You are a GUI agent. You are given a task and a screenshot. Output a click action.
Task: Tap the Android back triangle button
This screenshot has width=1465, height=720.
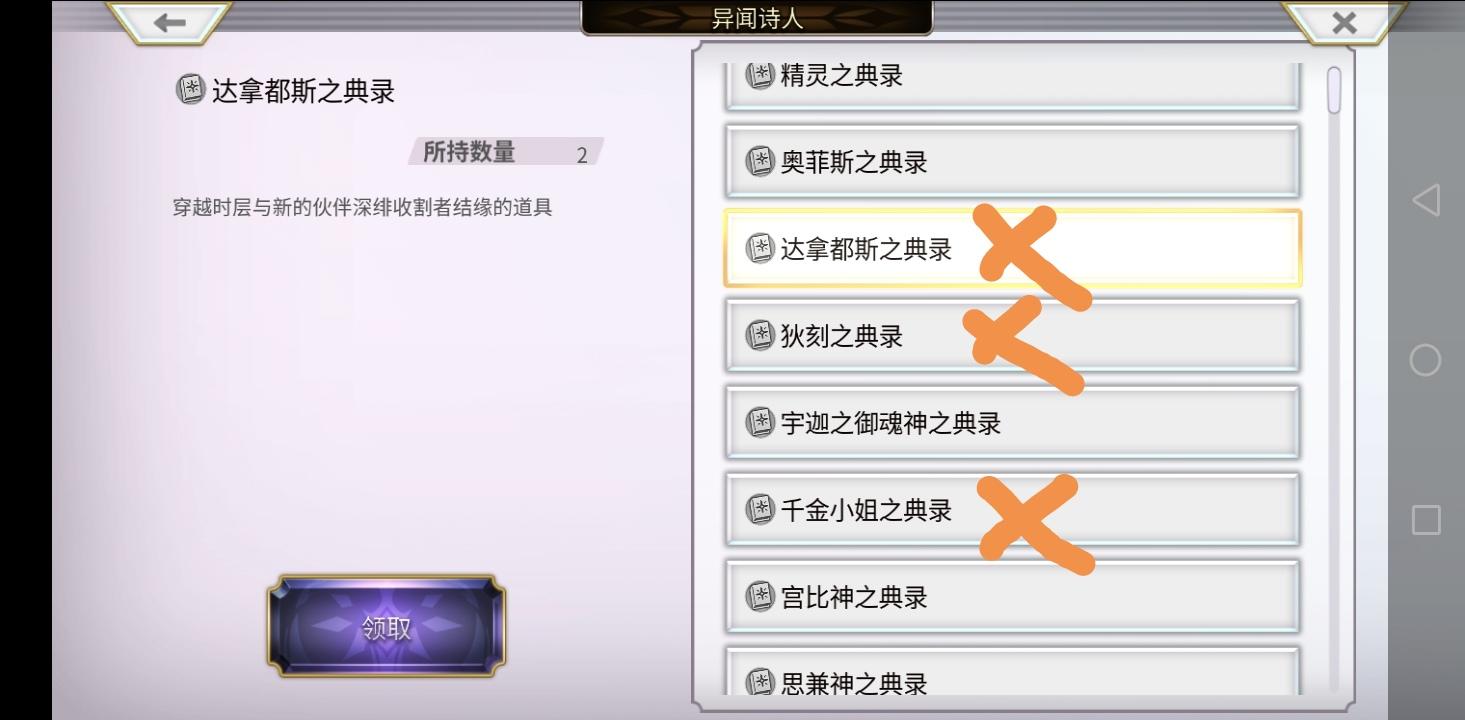[1426, 200]
